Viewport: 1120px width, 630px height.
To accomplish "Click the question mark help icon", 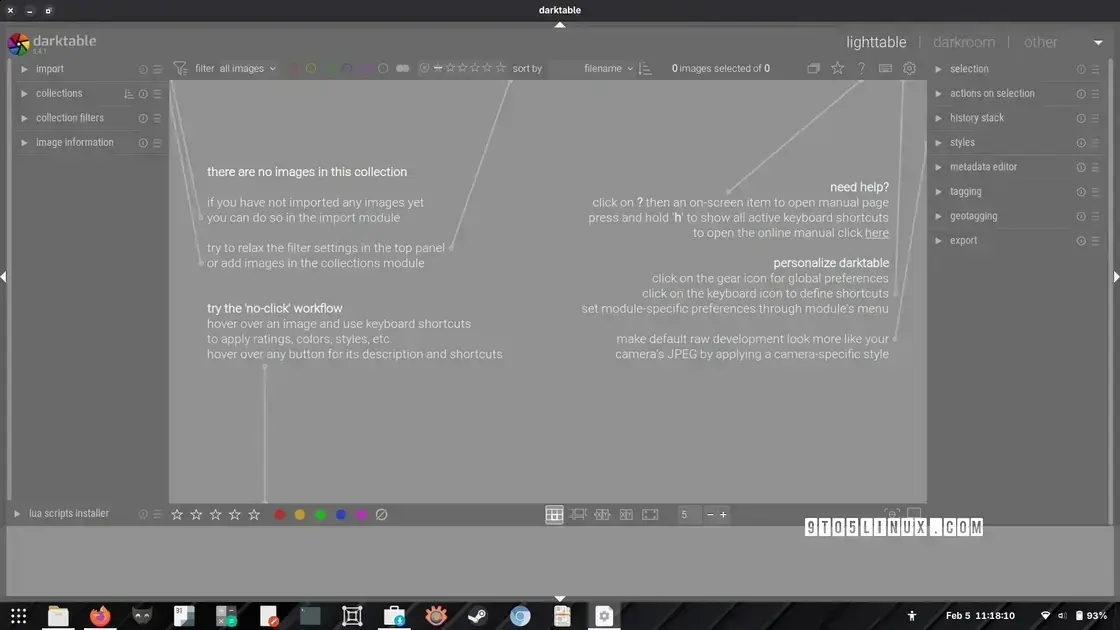I will (861, 69).
